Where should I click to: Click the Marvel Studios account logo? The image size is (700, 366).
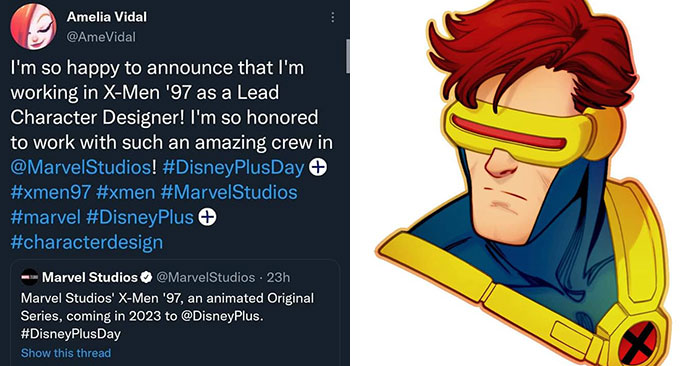[x=29, y=277]
